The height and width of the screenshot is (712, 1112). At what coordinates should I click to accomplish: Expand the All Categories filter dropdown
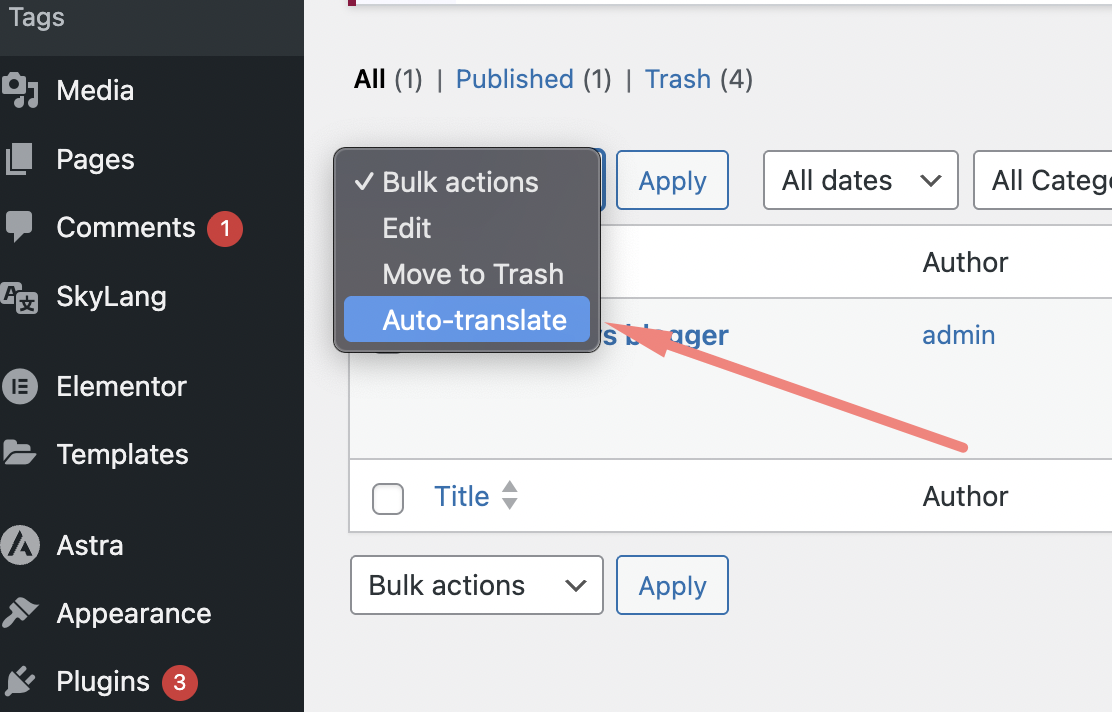click(x=1045, y=181)
